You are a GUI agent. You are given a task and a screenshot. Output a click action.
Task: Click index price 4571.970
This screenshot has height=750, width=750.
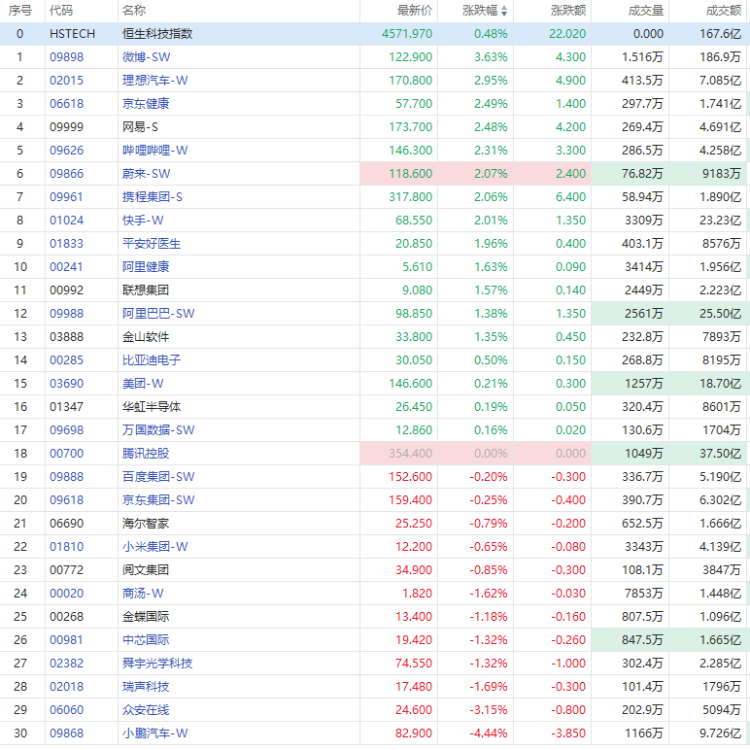pos(407,34)
